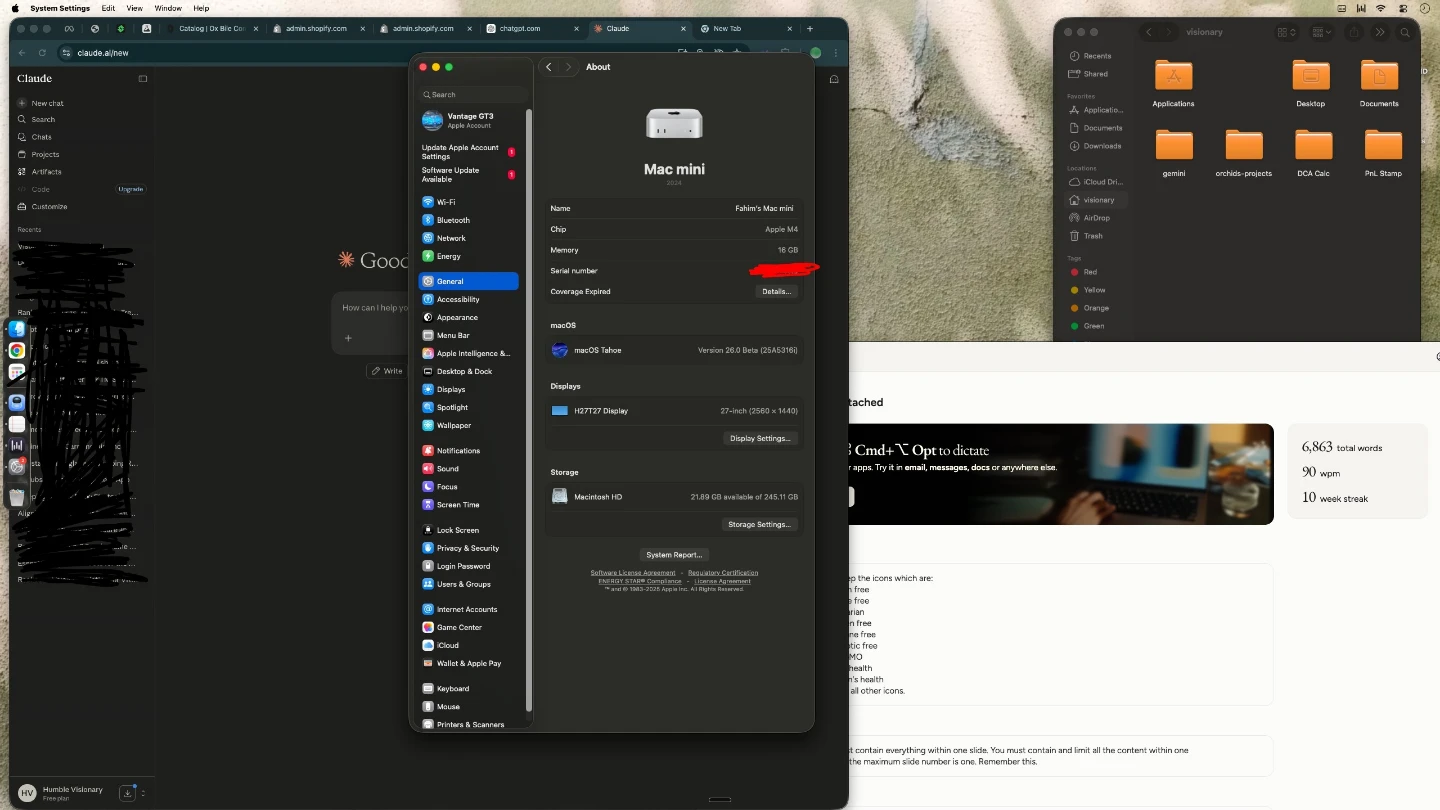This screenshot has height=810, width=1440.
Task: Select Orange tag in Finder sidebar
Action: point(1090,308)
